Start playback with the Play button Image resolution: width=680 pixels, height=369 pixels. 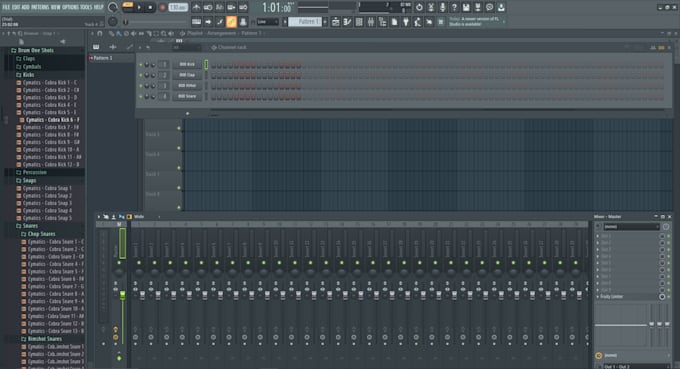(139, 7)
